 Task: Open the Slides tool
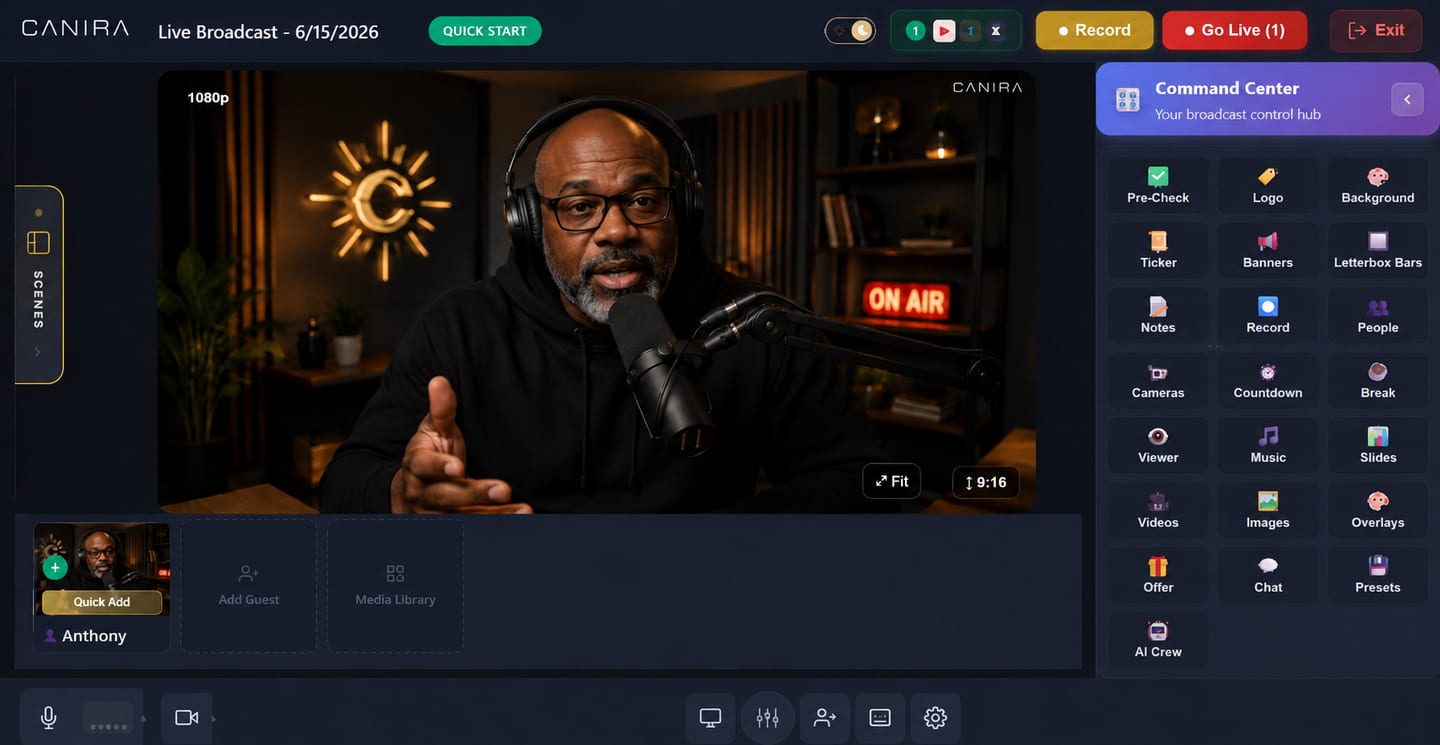(1378, 445)
